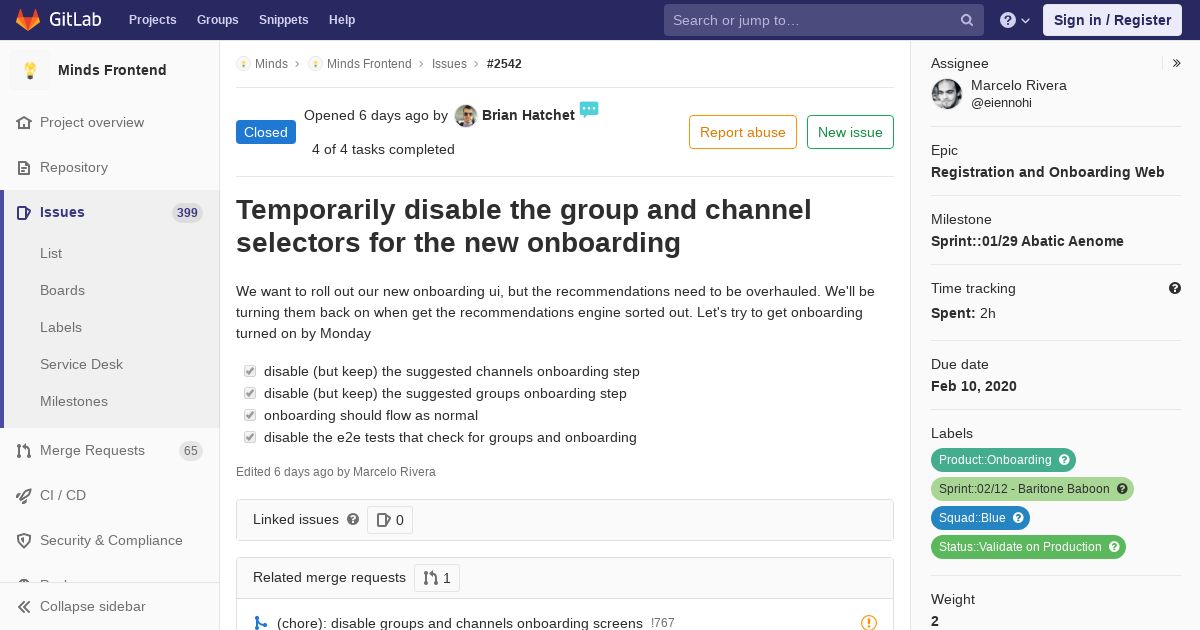
Task: Open the Projects menu
Action: click(153, 20)
